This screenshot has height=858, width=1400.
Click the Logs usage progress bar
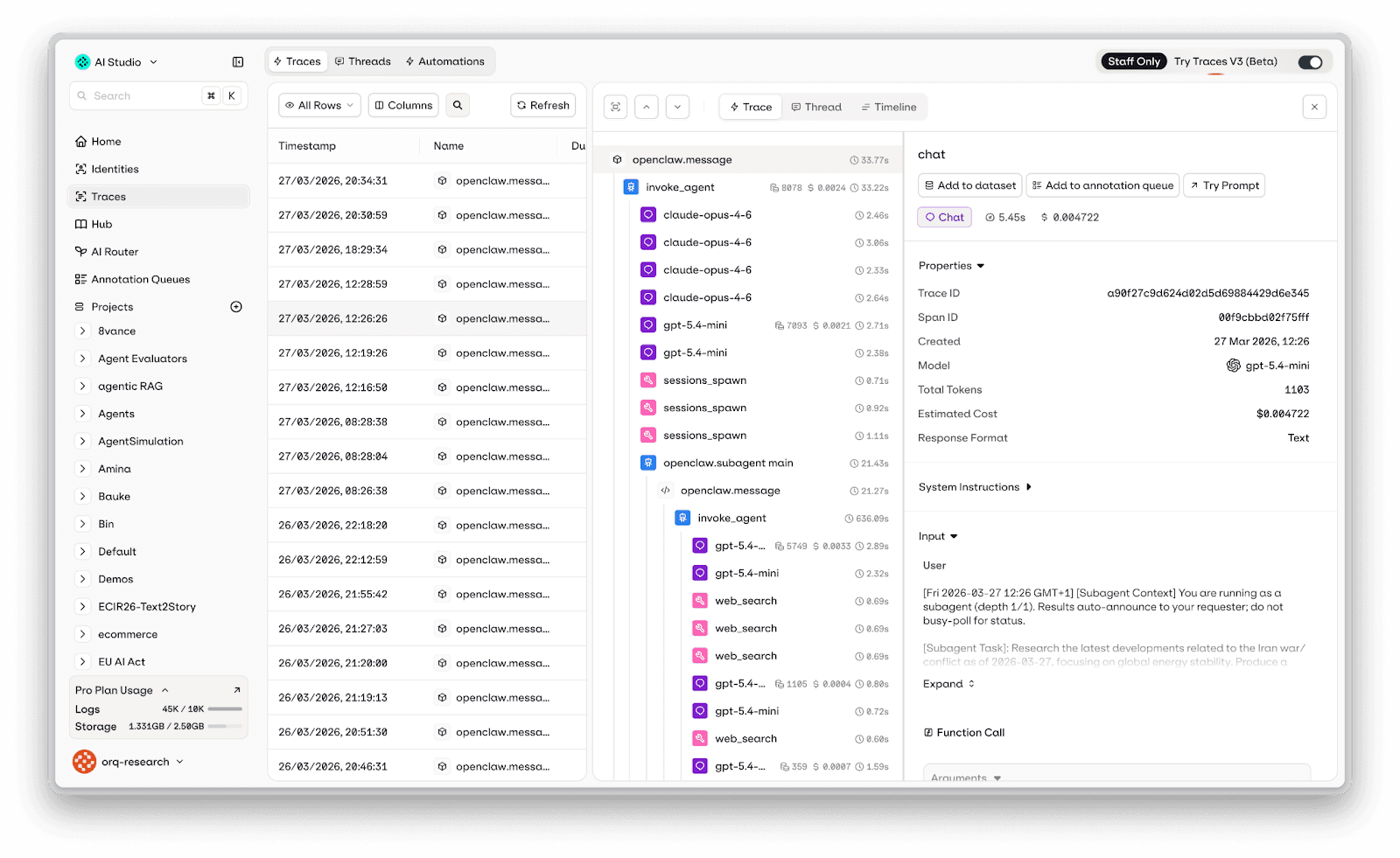pos(225,709)
